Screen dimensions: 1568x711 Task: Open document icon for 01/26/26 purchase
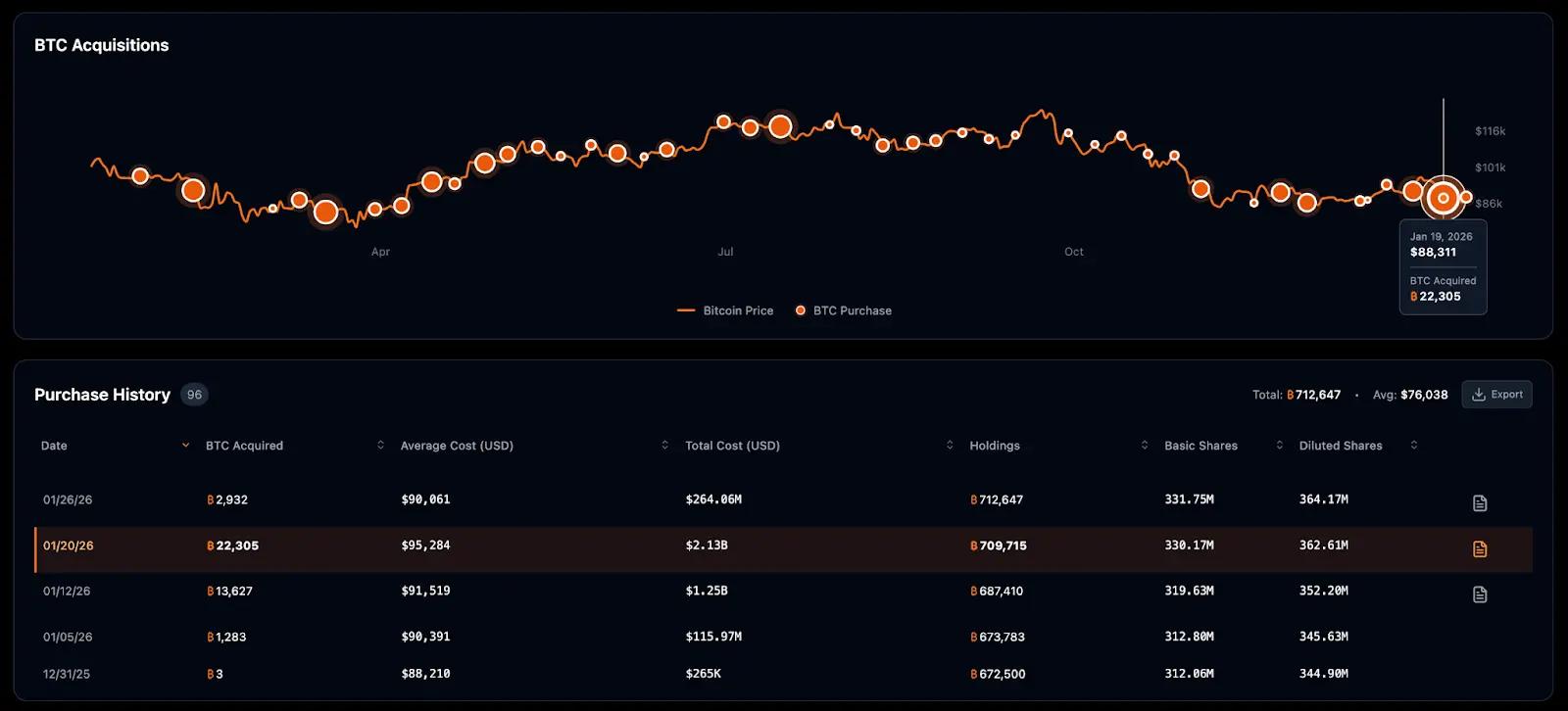coord(1480,503)
